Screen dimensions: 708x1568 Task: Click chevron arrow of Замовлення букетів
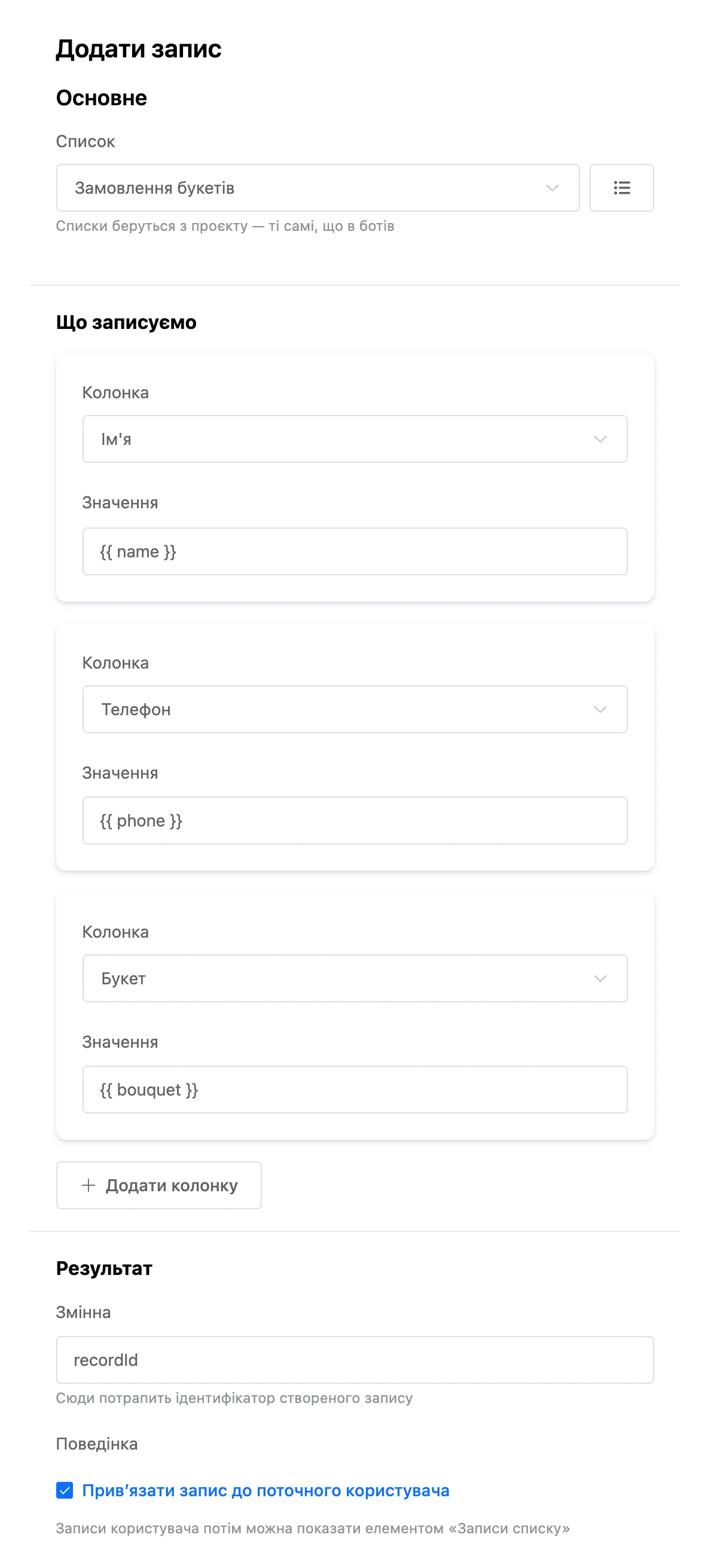coord(552,188)
